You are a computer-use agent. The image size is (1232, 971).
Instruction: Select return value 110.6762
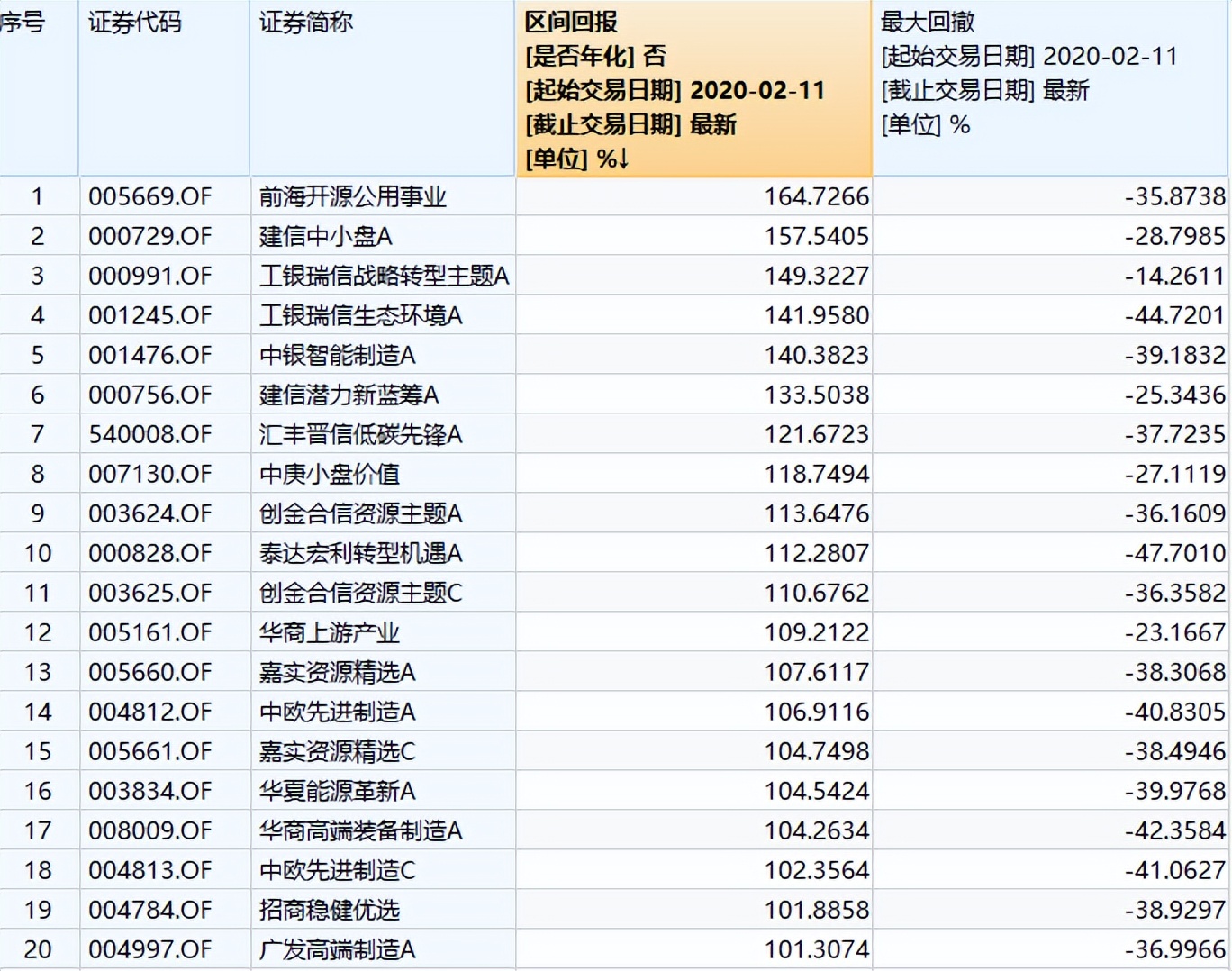tap(817, 593)
